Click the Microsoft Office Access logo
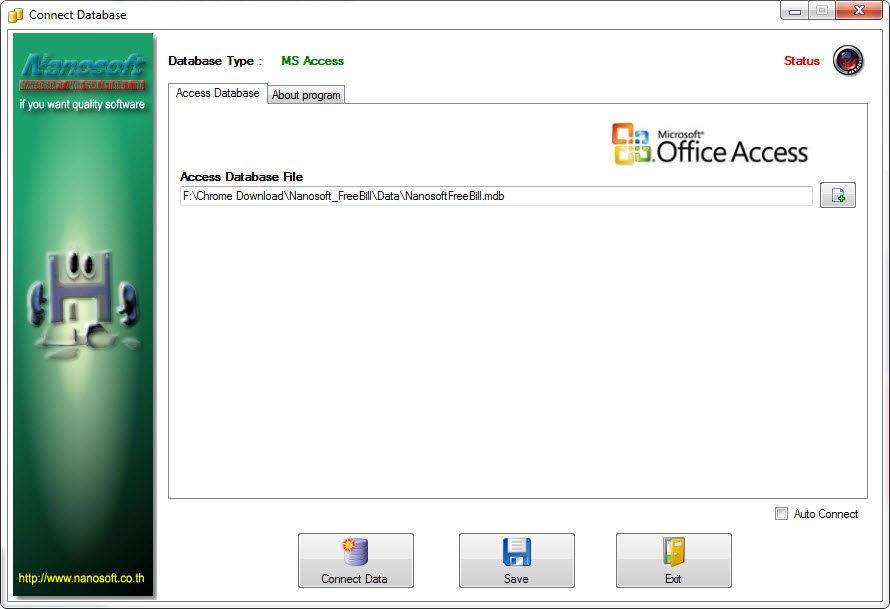 pos(709,144)
